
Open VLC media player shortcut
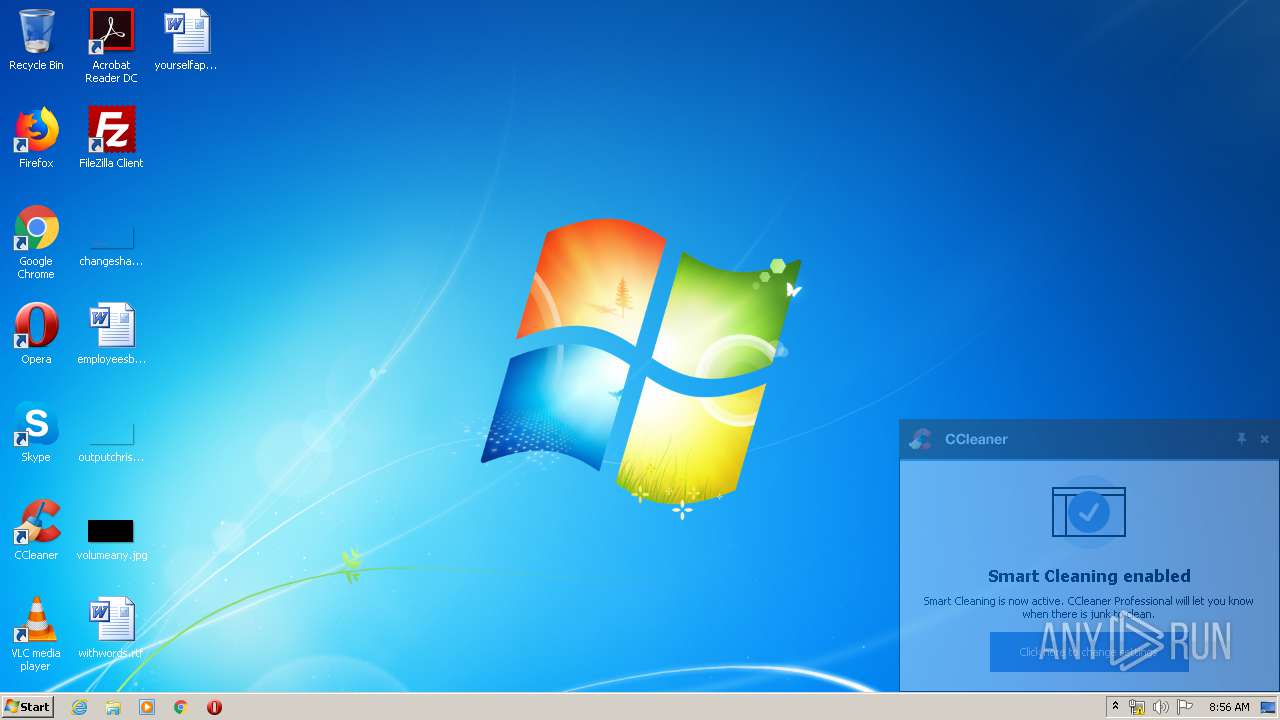coord(36,634)
